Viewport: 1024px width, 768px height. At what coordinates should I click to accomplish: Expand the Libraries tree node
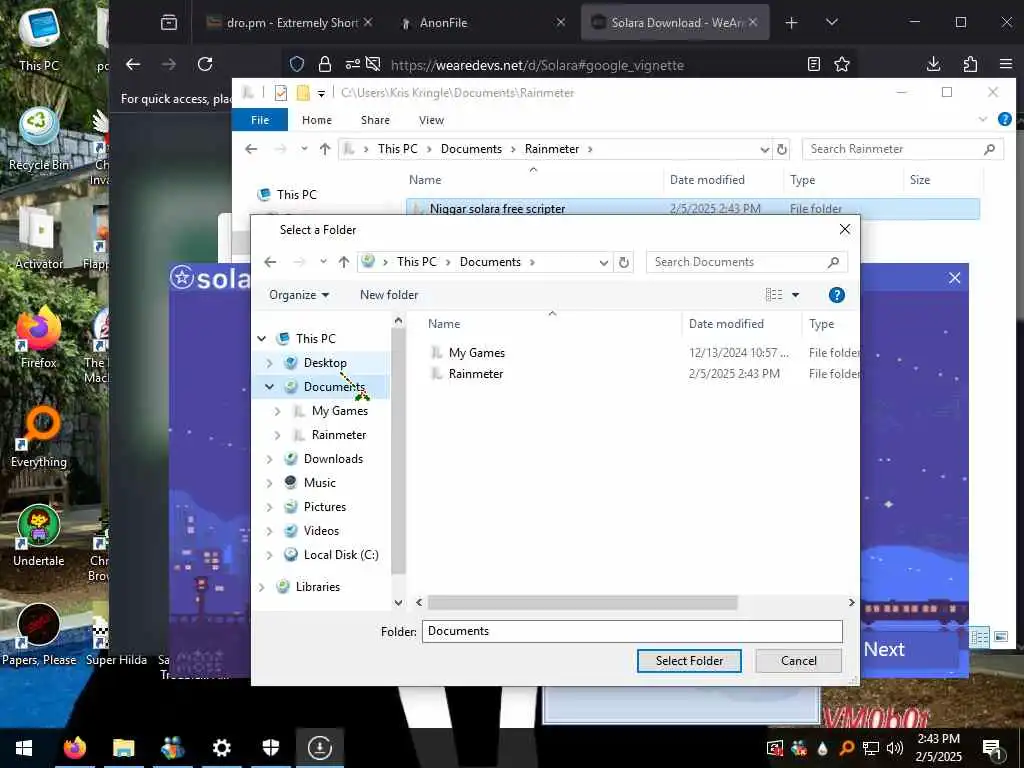261,587
